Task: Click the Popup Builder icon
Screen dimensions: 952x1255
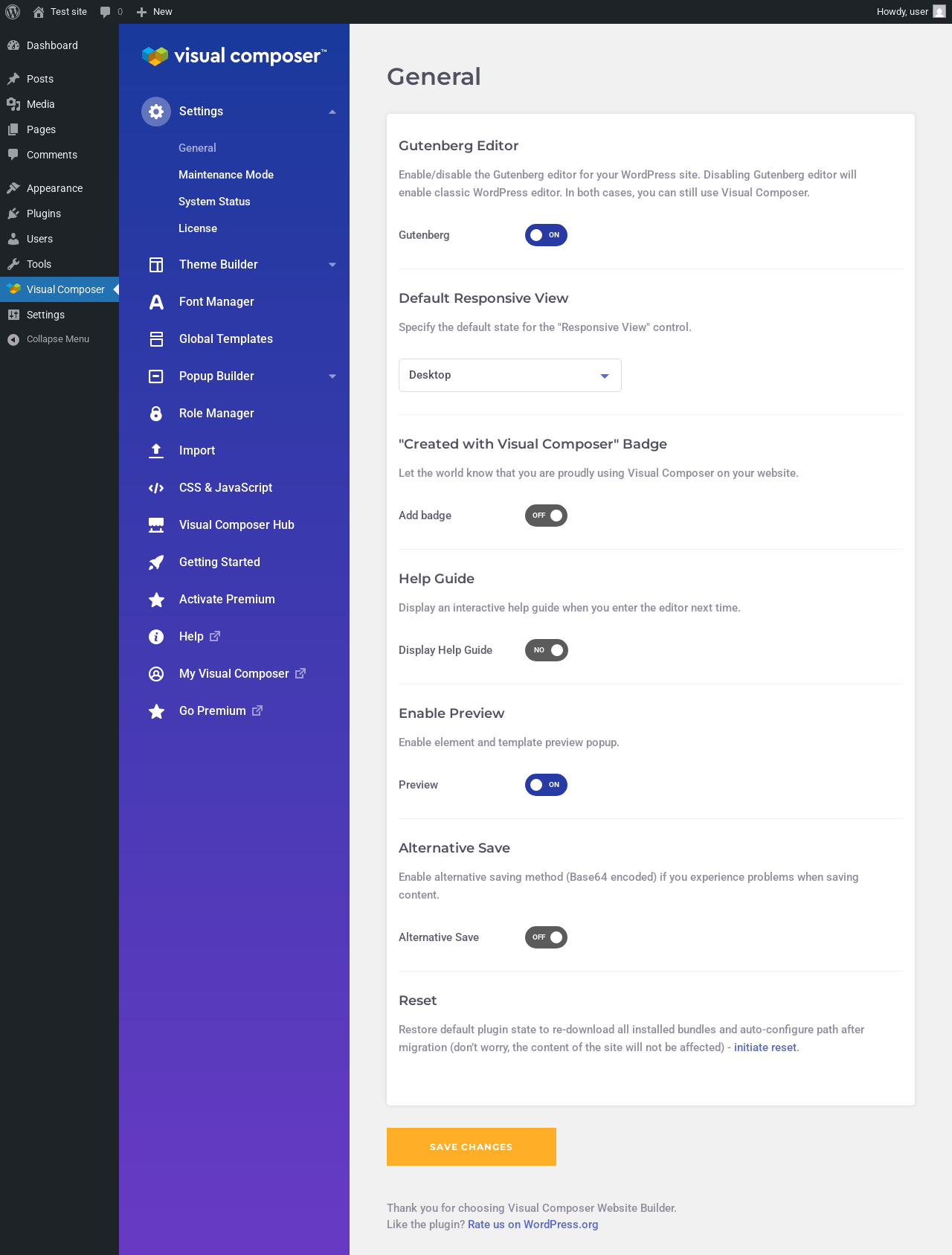Action: (156, 376)
